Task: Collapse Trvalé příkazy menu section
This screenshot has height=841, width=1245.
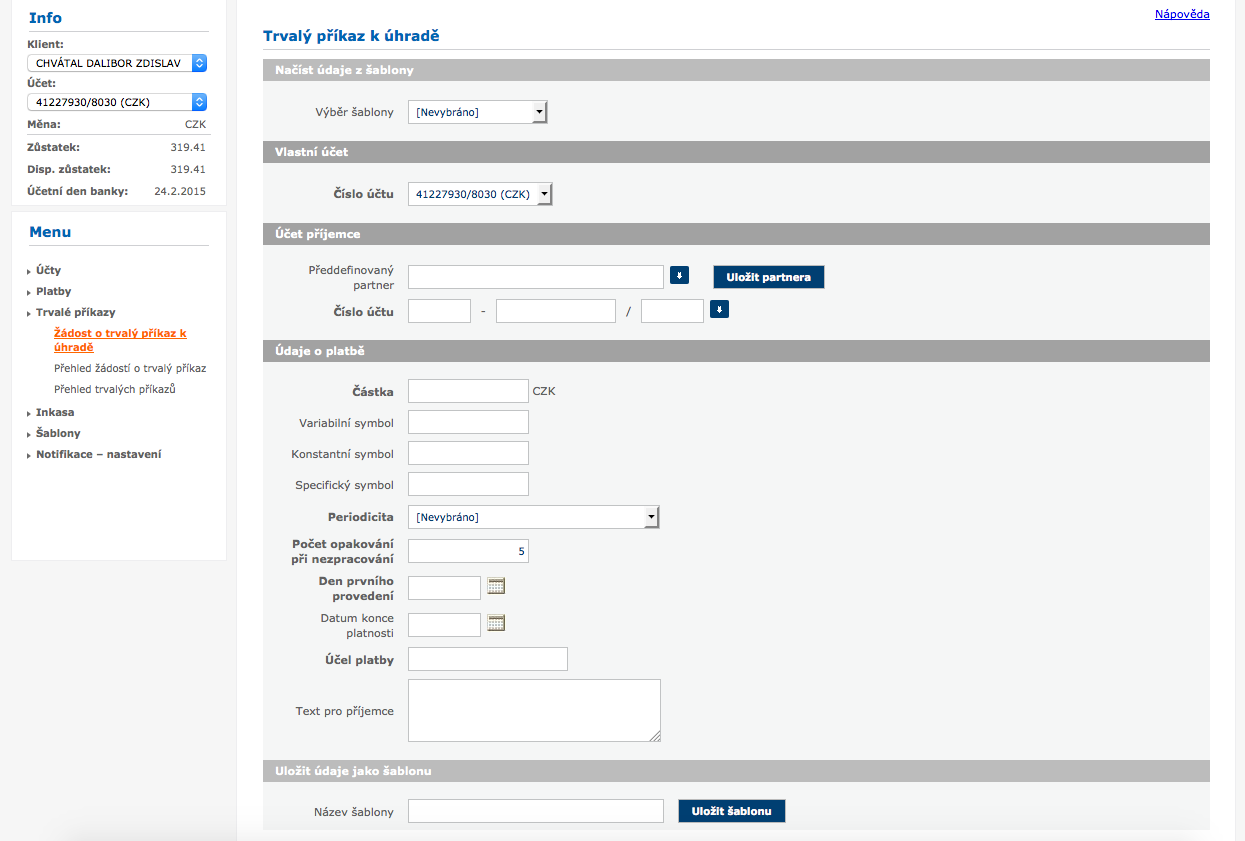Action: [76, 312]
